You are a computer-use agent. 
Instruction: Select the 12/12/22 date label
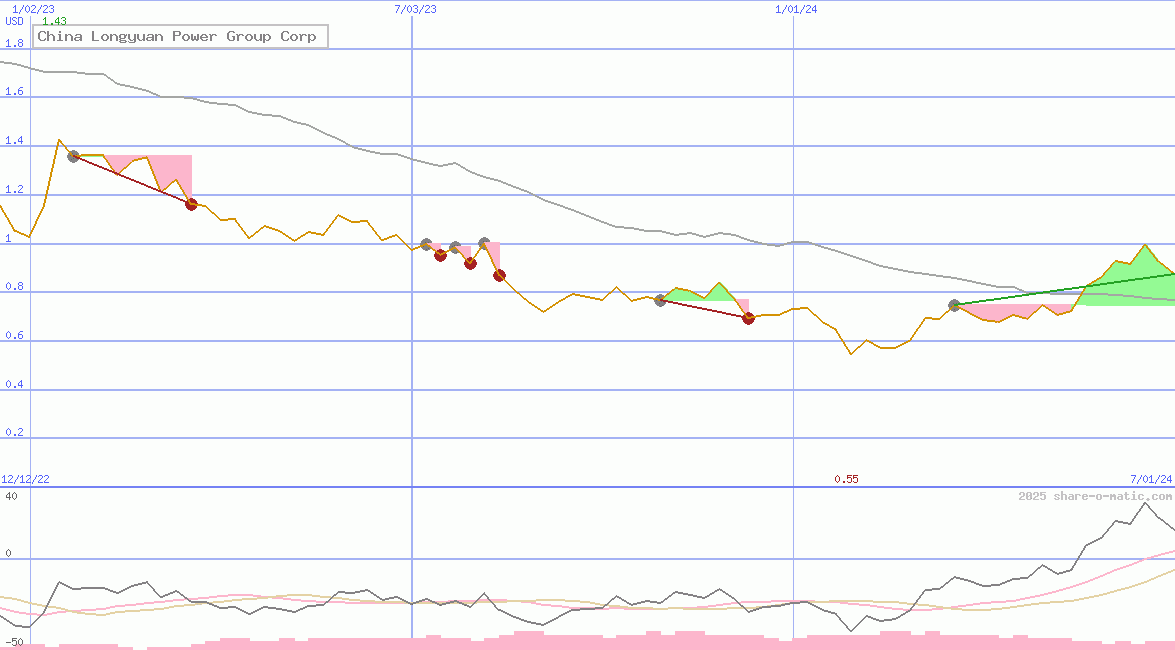pos(26,478)
